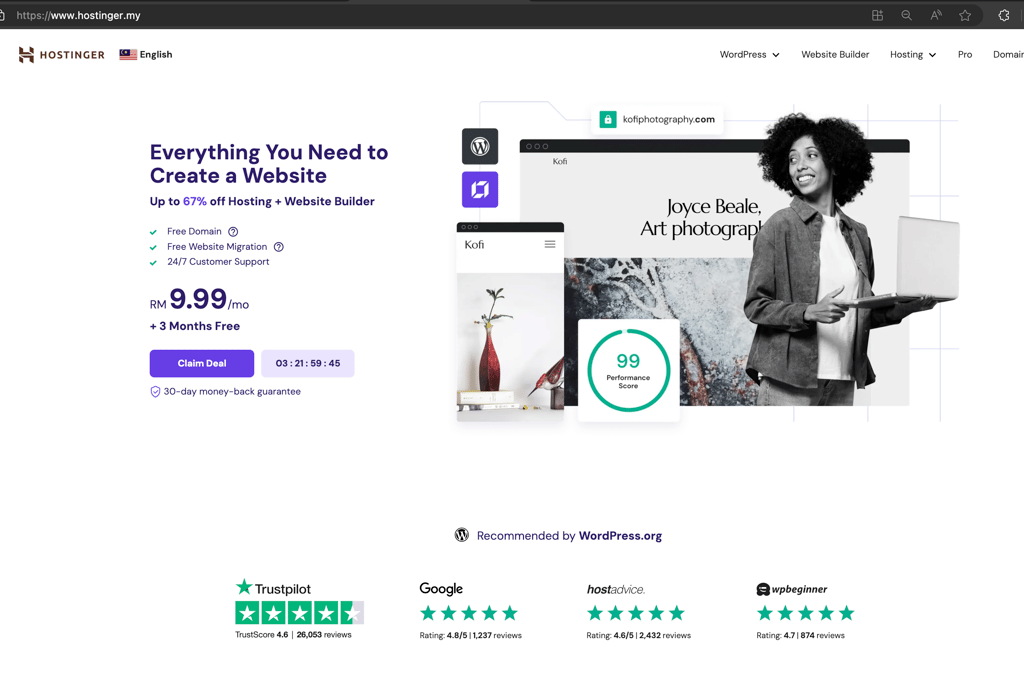Image resolution: width=1024 pixels, height=679 pixels.
Task: Click the countdown timer 03:21:59:45
Action: (308, 364)
